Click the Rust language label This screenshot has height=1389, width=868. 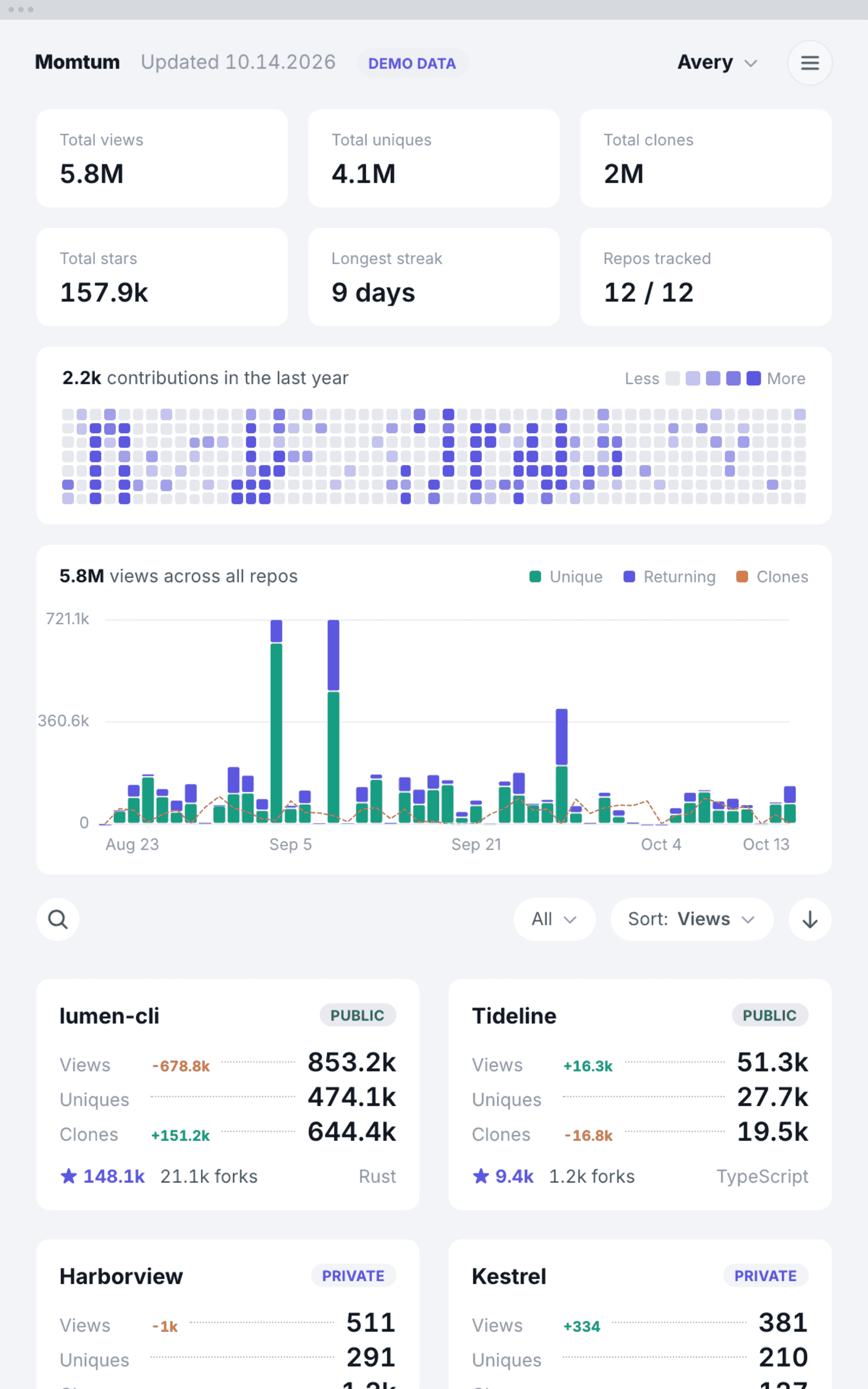pyautogui.click(x=378, y=1176)
